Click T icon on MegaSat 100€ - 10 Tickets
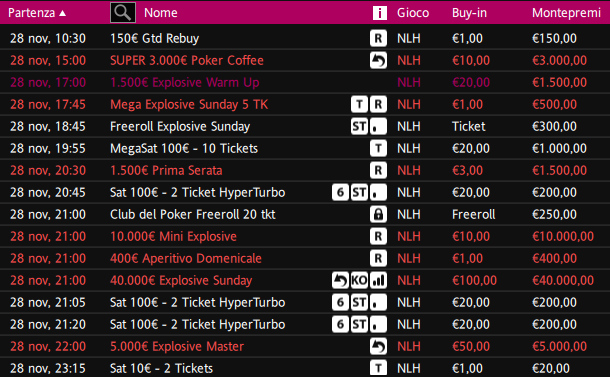The image size is (610, 377). 378,148
